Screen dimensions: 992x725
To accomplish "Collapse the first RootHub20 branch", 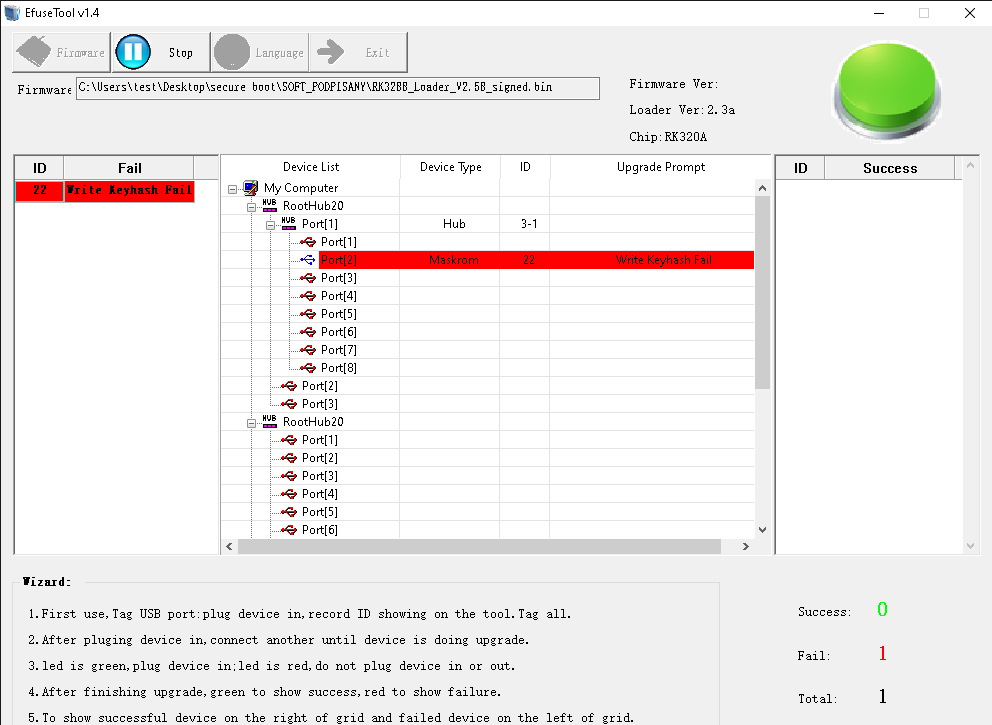I will click(x=249, y=205).
